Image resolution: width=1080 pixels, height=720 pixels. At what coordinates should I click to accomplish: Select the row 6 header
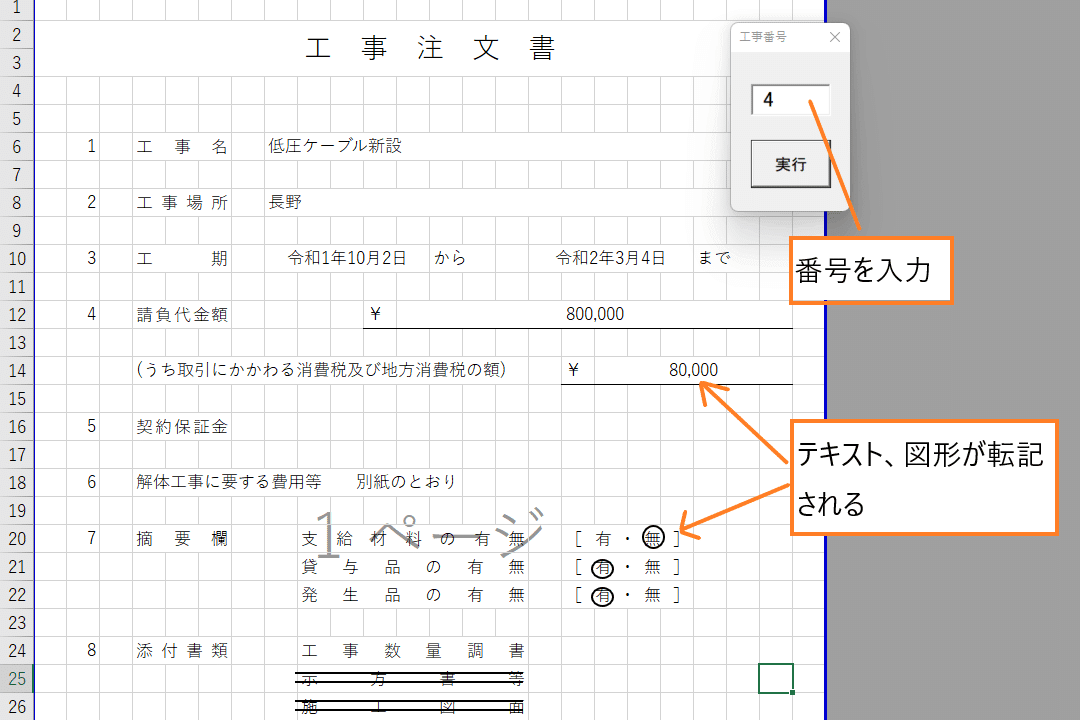[x=16, y=146]
